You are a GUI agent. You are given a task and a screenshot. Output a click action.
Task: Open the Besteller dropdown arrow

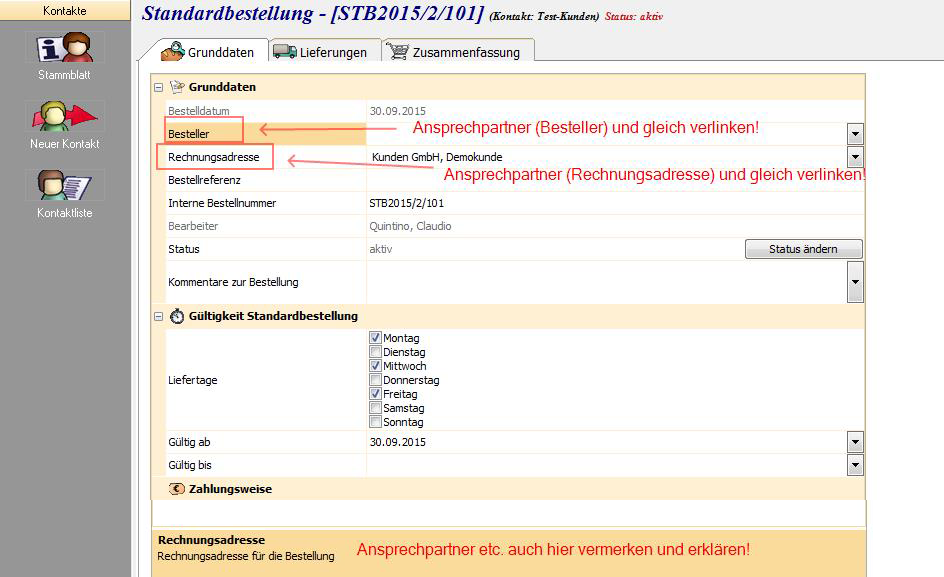coord(855,134)
